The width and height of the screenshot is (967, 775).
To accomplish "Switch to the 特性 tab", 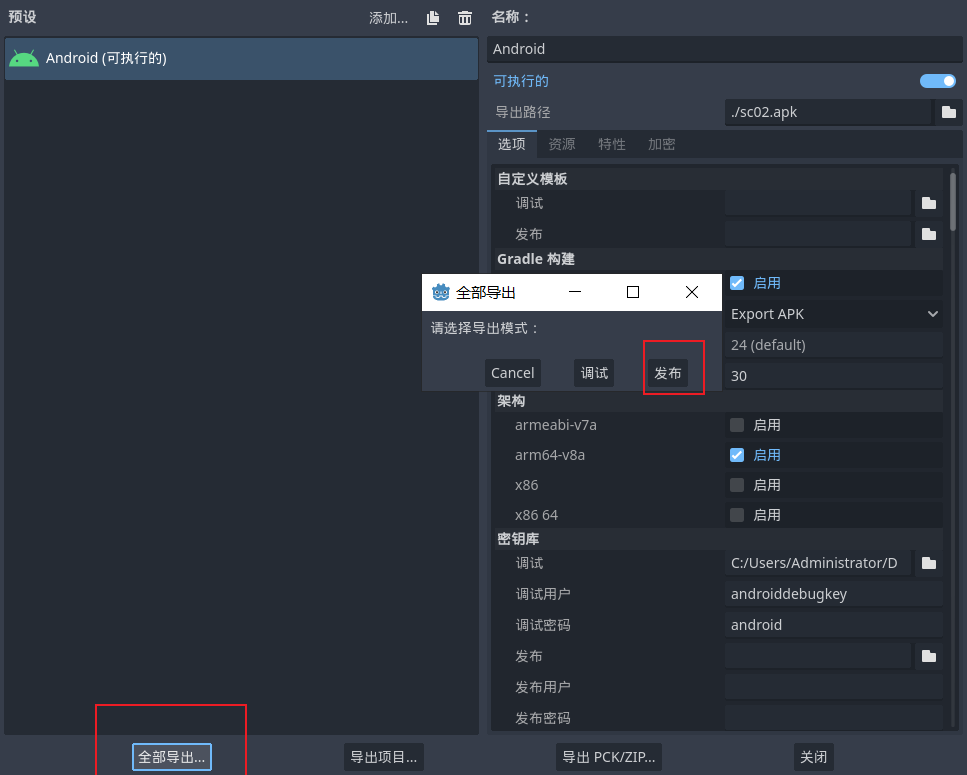I will pos(612,144).
